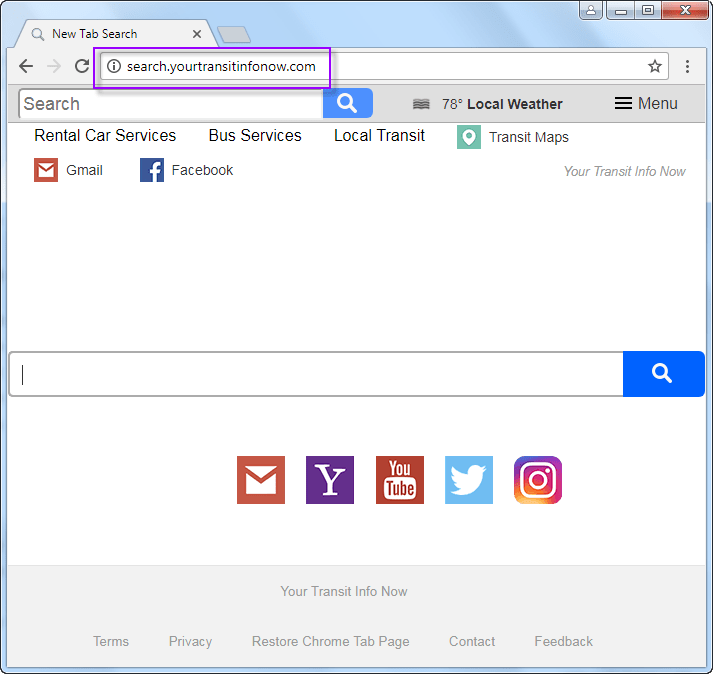Close the New Tab Search tab
This screenshot has height=674, width=713.
click(197, 34)
